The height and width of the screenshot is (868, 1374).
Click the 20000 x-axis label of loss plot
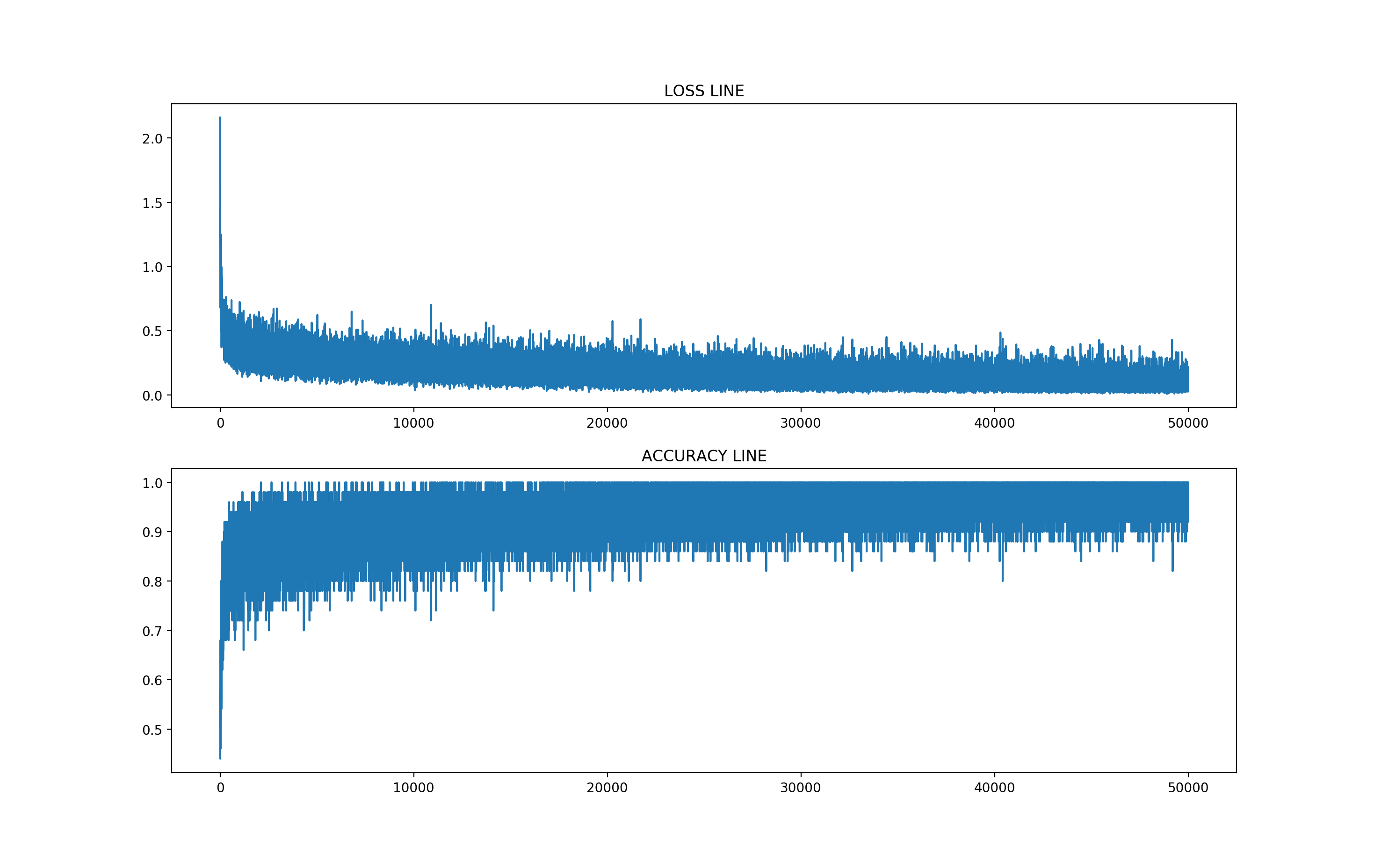pyautogui.click(x=607, y=423)
